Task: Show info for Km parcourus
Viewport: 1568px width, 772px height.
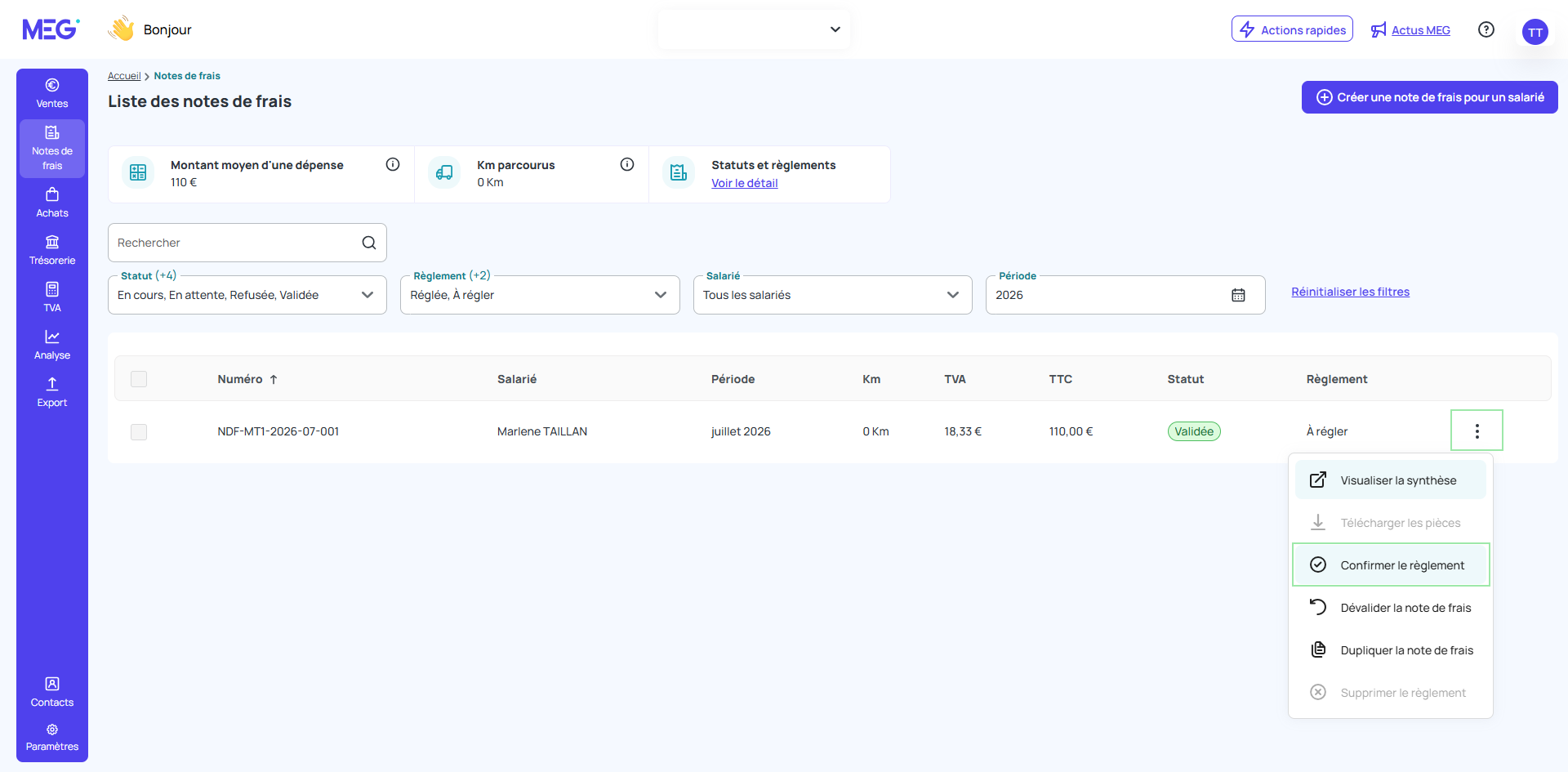Action: 627,164
